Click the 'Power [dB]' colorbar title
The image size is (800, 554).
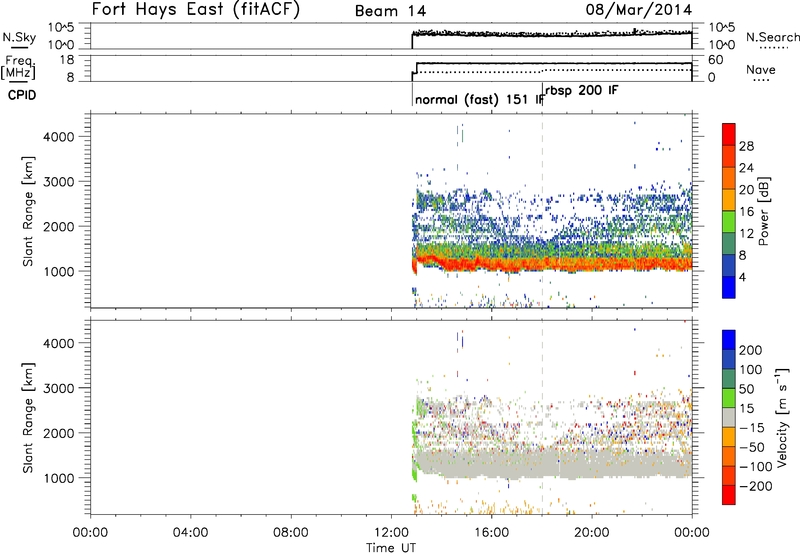point(764,211)
